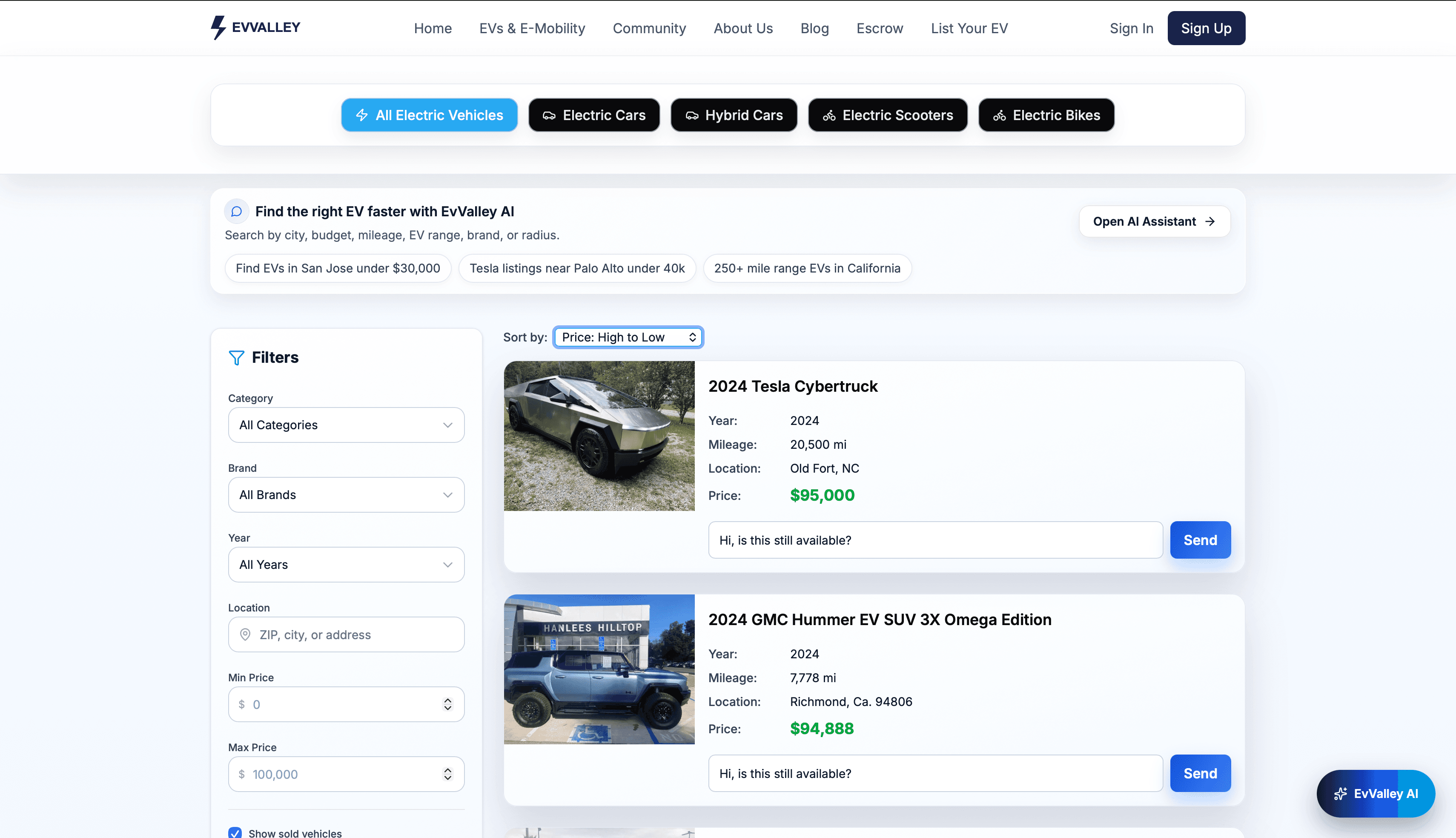Open the Escrow menu item
Image resolution: width=1456 pixels, height=838 pixels.
tap(879, 28)
